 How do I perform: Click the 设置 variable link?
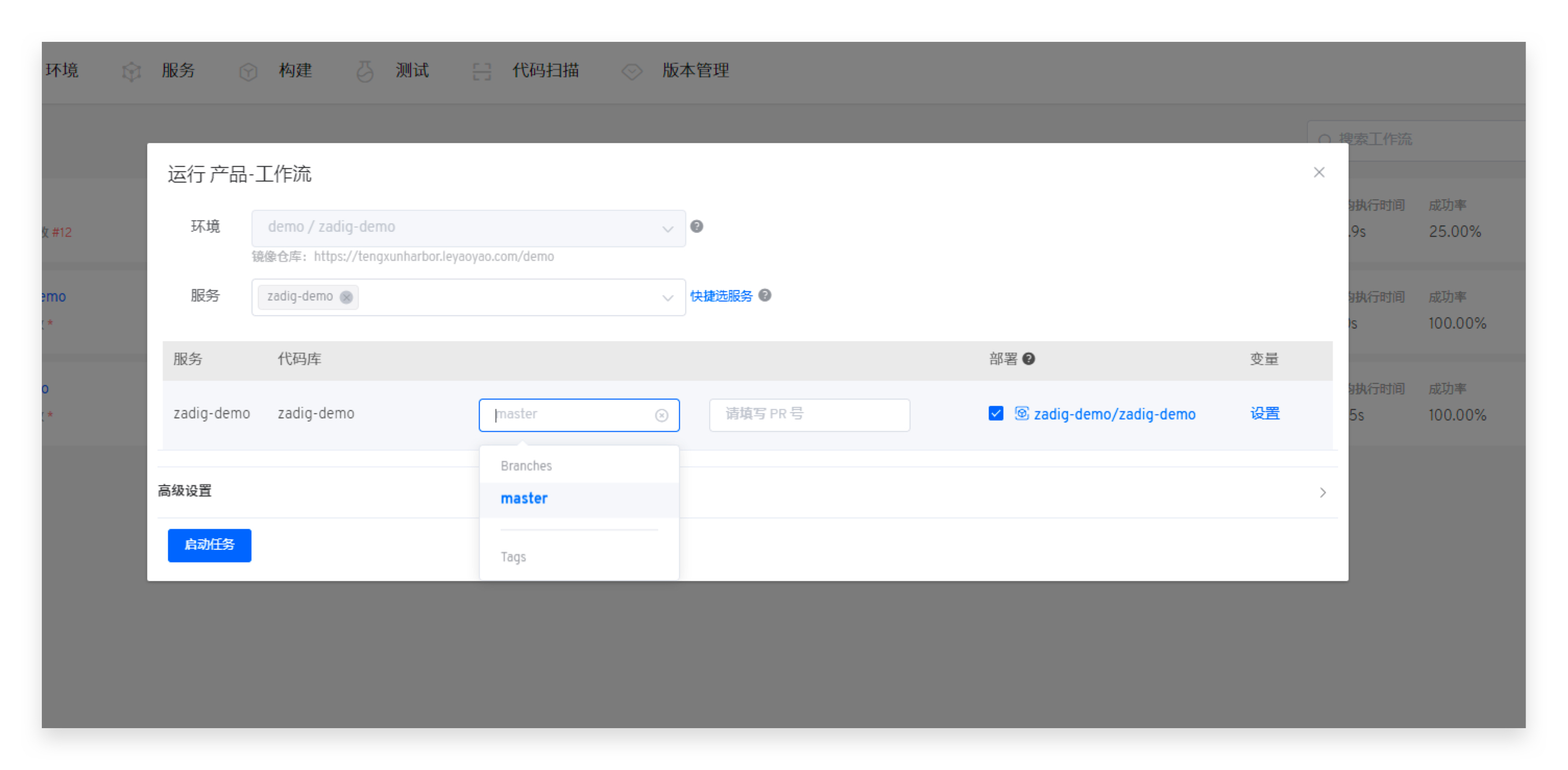[1264, 414]
